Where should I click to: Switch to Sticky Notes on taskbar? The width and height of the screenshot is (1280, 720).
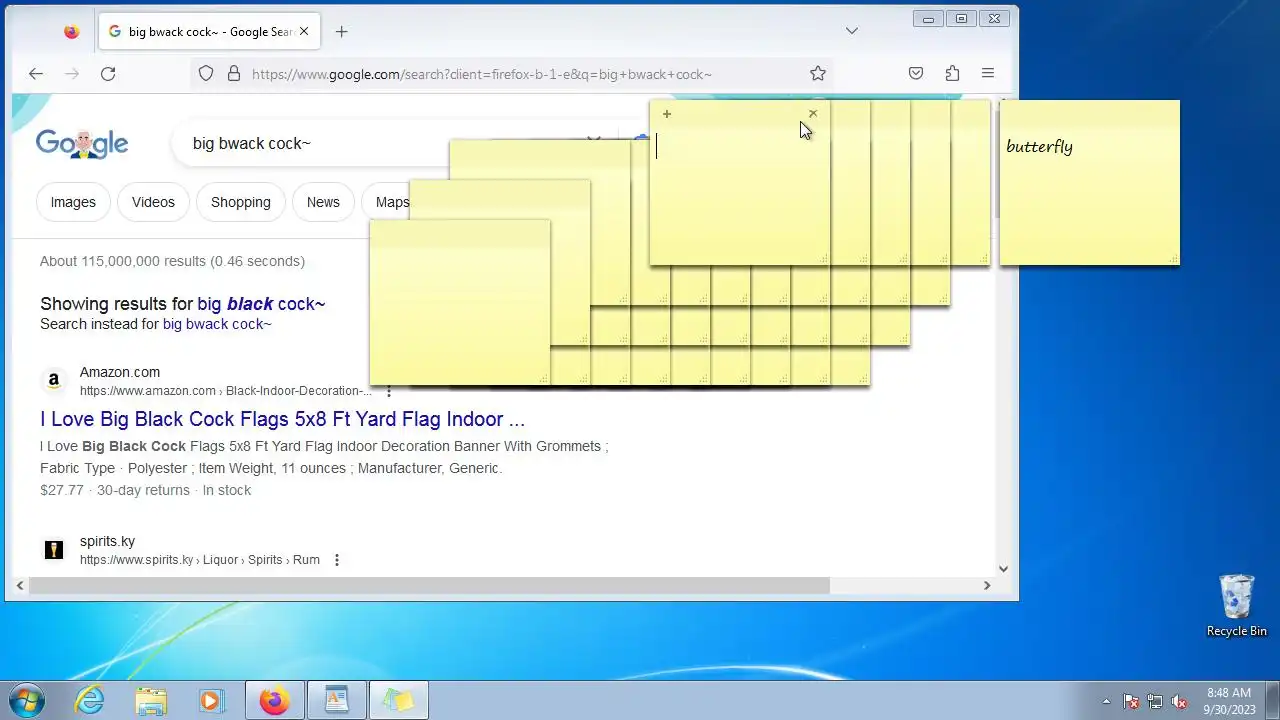click(399, 701)
